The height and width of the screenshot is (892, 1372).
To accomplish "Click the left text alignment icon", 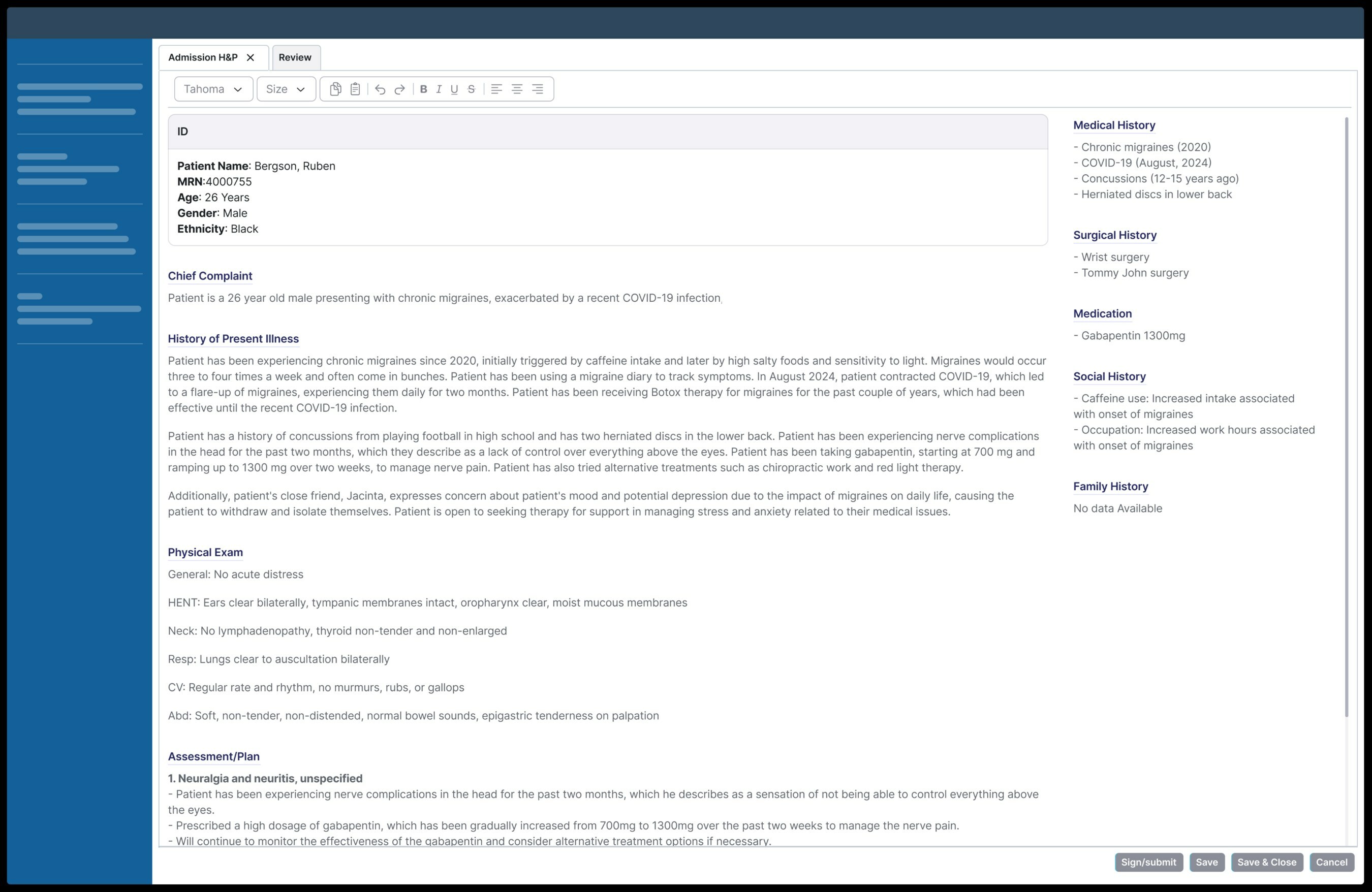I will pyautogui.click(x=496, y=89).
